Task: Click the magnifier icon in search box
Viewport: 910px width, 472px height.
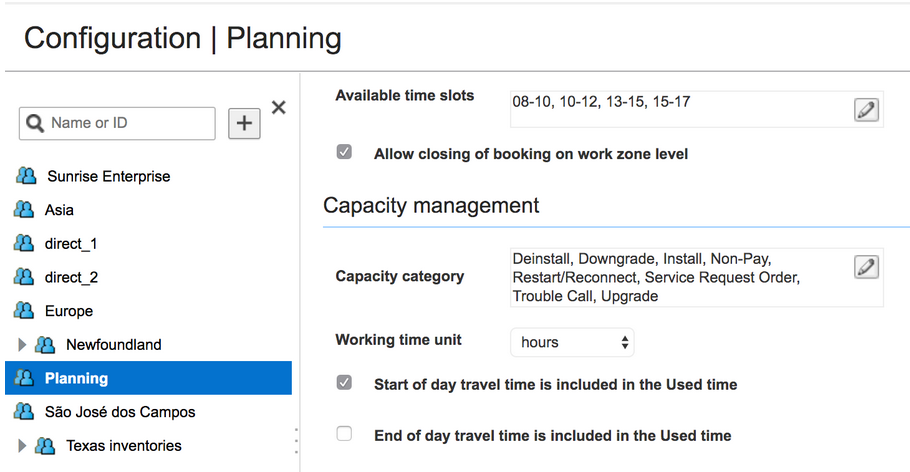Action: coord(35,123)
